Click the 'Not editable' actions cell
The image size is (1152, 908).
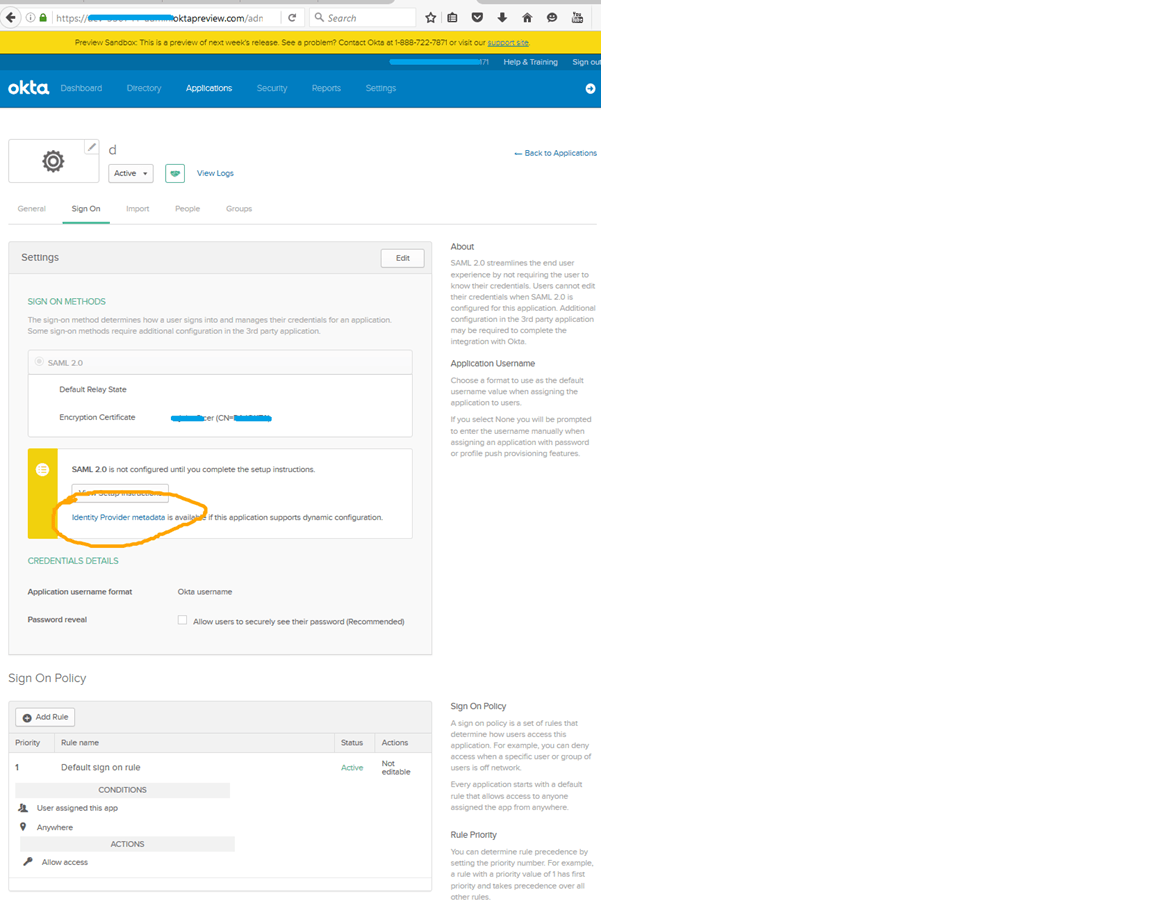click(396, 768)
